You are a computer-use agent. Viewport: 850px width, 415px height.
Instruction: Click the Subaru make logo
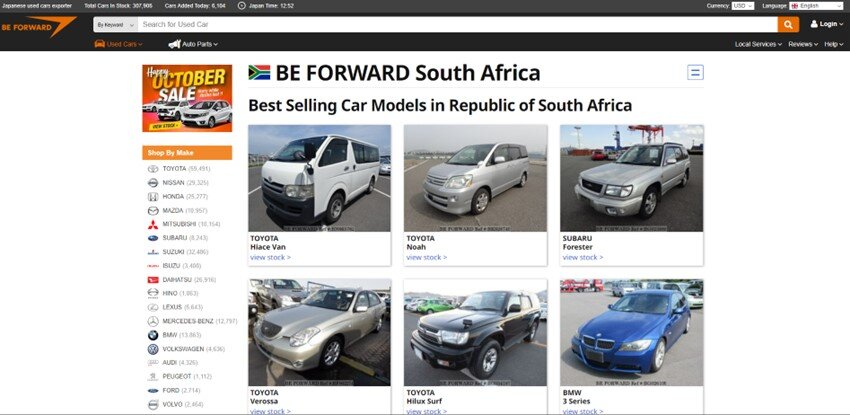coord(153,238)
